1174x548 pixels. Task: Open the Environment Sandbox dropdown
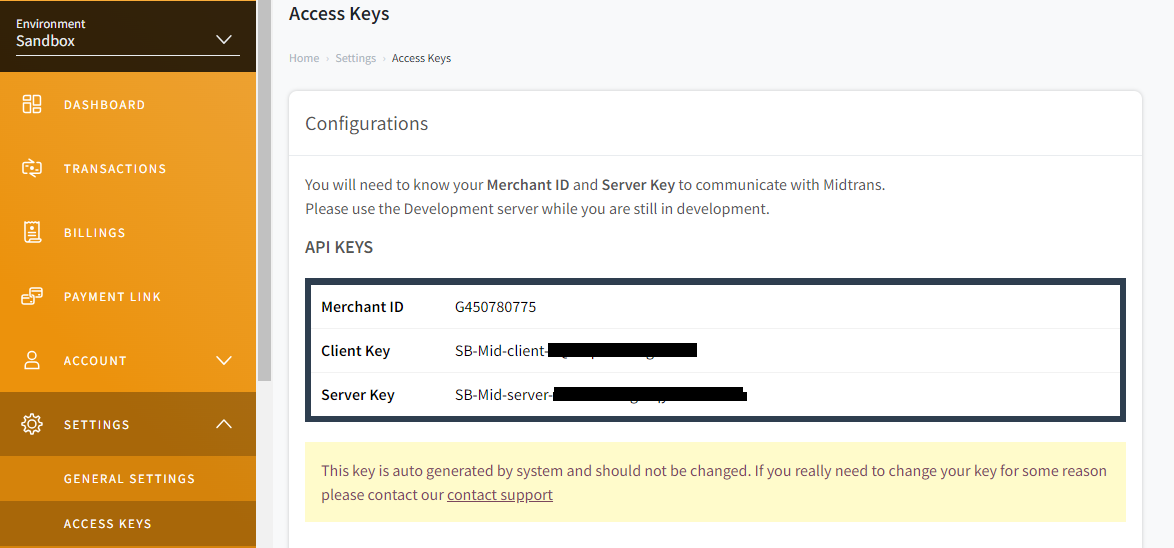tap(127, 34)
